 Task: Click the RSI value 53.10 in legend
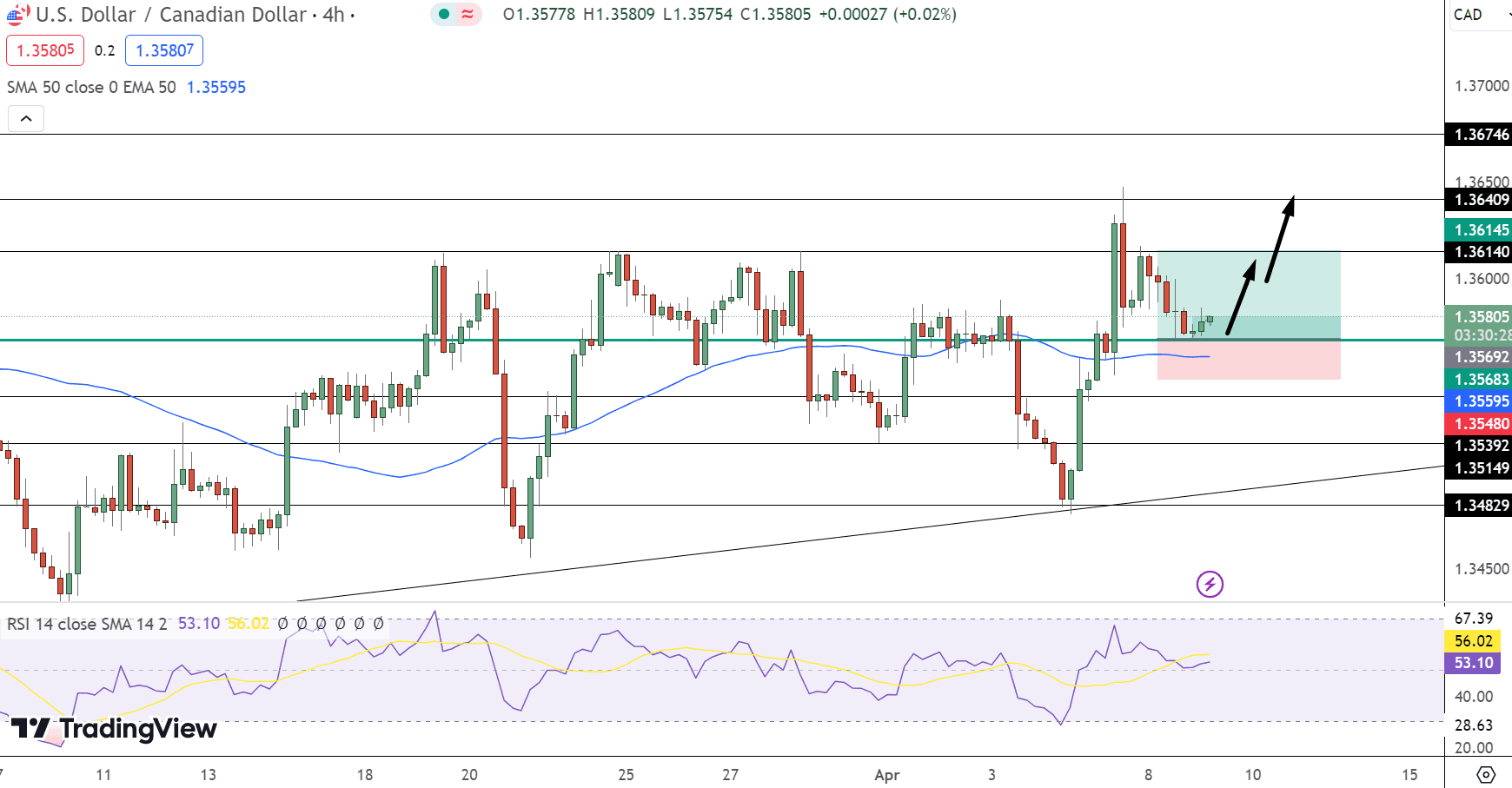(199, 624)
